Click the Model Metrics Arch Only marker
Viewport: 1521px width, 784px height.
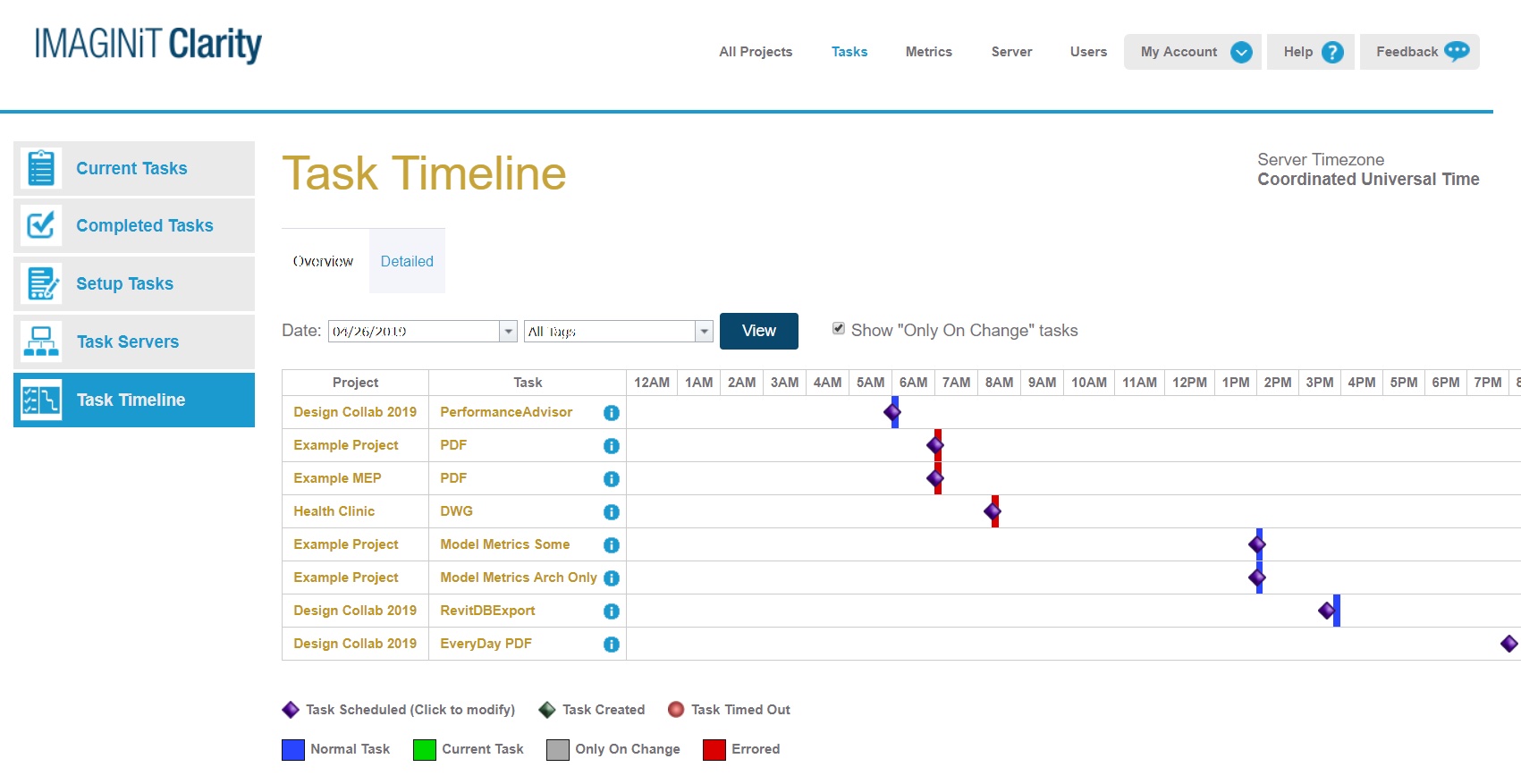1257,577
